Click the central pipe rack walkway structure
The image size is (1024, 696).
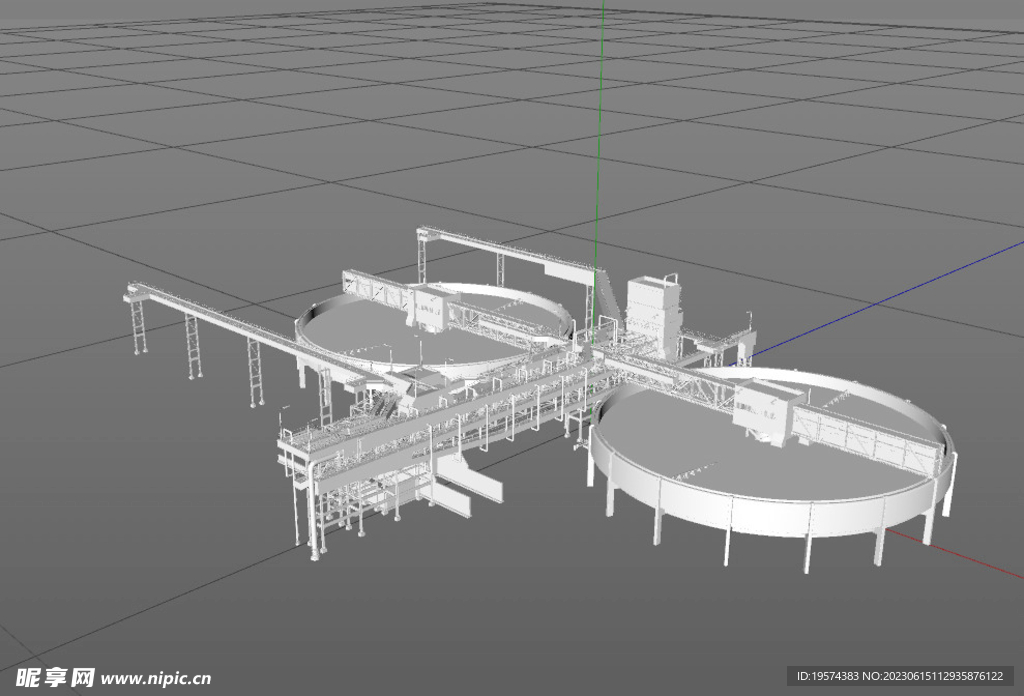(x=451, y=423)
